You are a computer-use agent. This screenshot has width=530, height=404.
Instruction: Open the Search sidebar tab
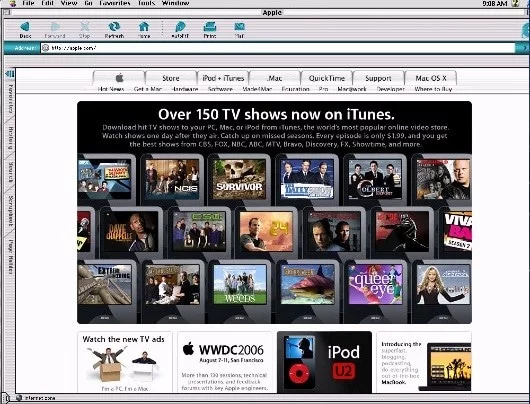coord(10,172)
